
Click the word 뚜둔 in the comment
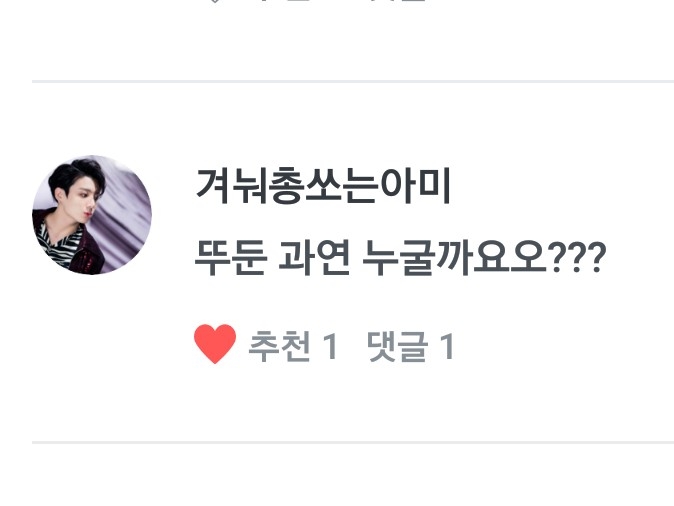[230, 258]
